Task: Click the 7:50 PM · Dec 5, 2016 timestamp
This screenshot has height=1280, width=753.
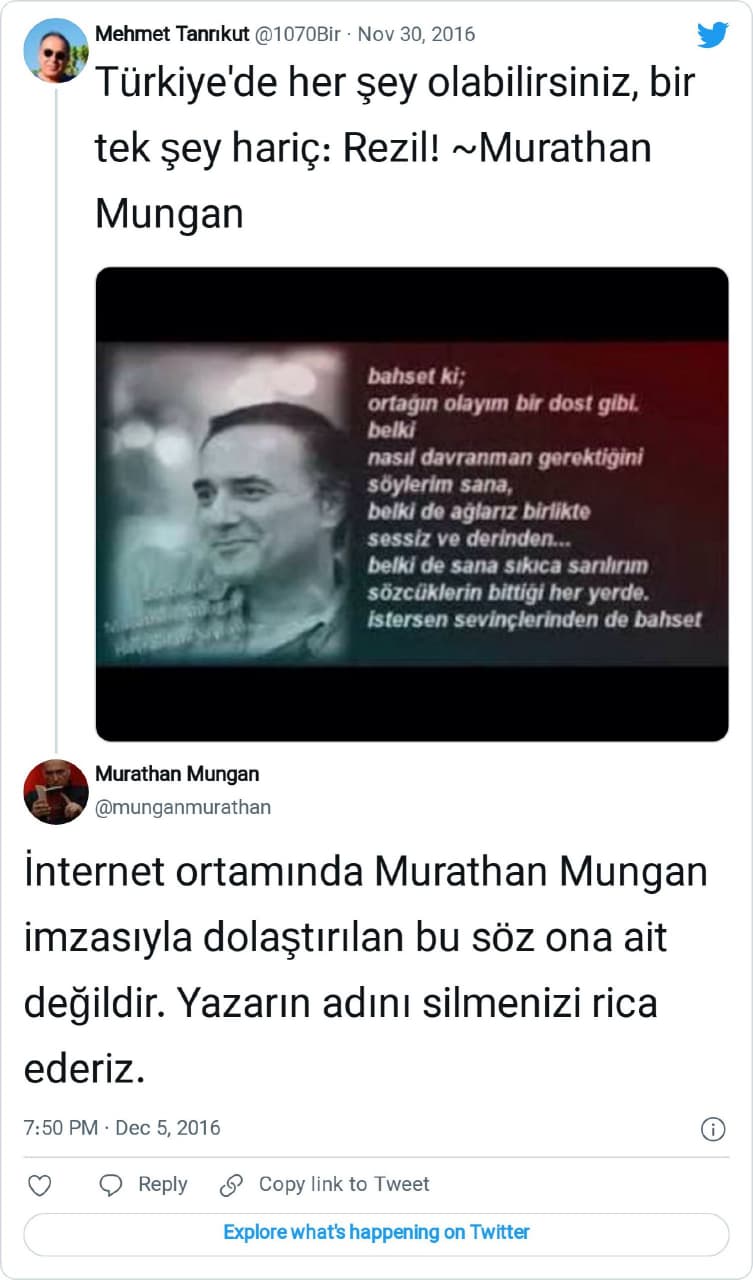Action: click(x=122, y=1128)
